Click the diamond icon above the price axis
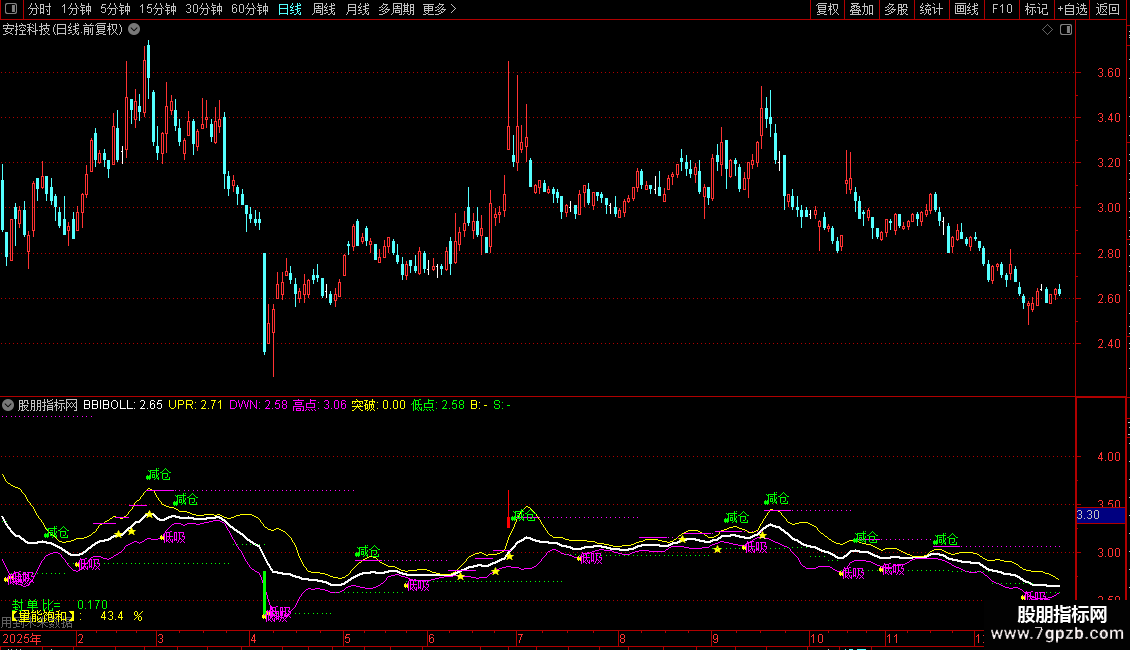This screenshot has width=1130, height=650. coord(1047,30)
